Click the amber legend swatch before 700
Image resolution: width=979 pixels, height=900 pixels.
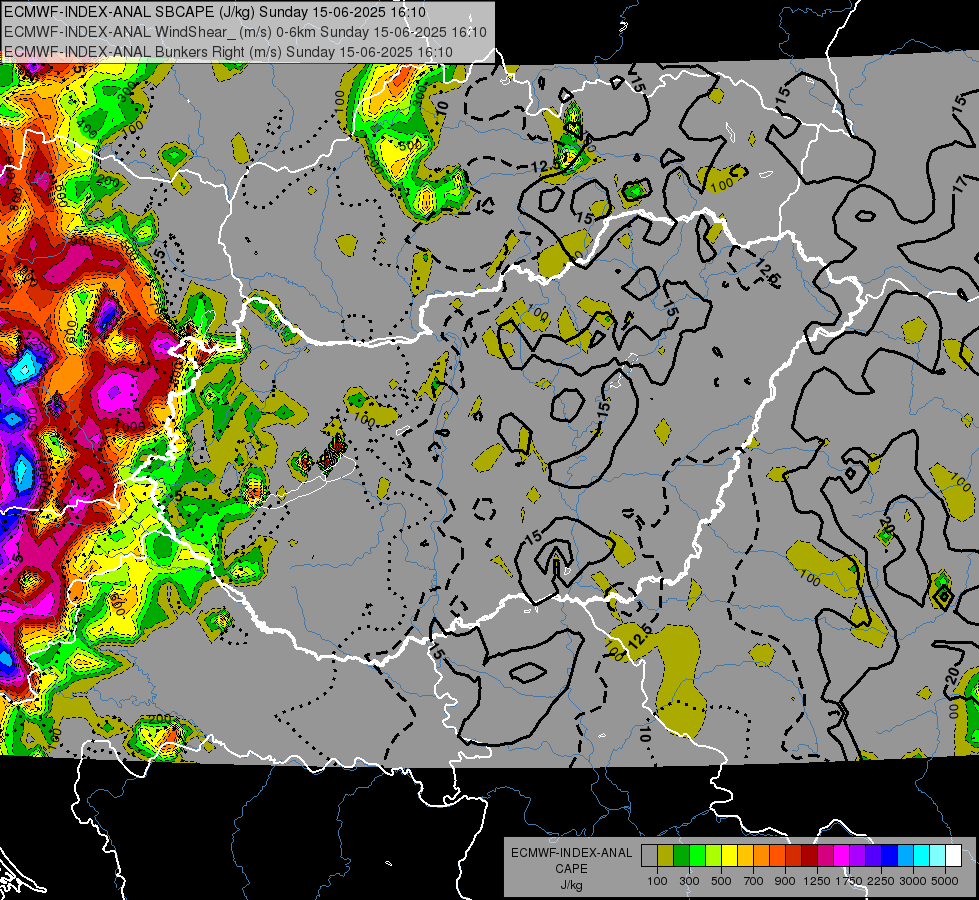coord(745,856)
